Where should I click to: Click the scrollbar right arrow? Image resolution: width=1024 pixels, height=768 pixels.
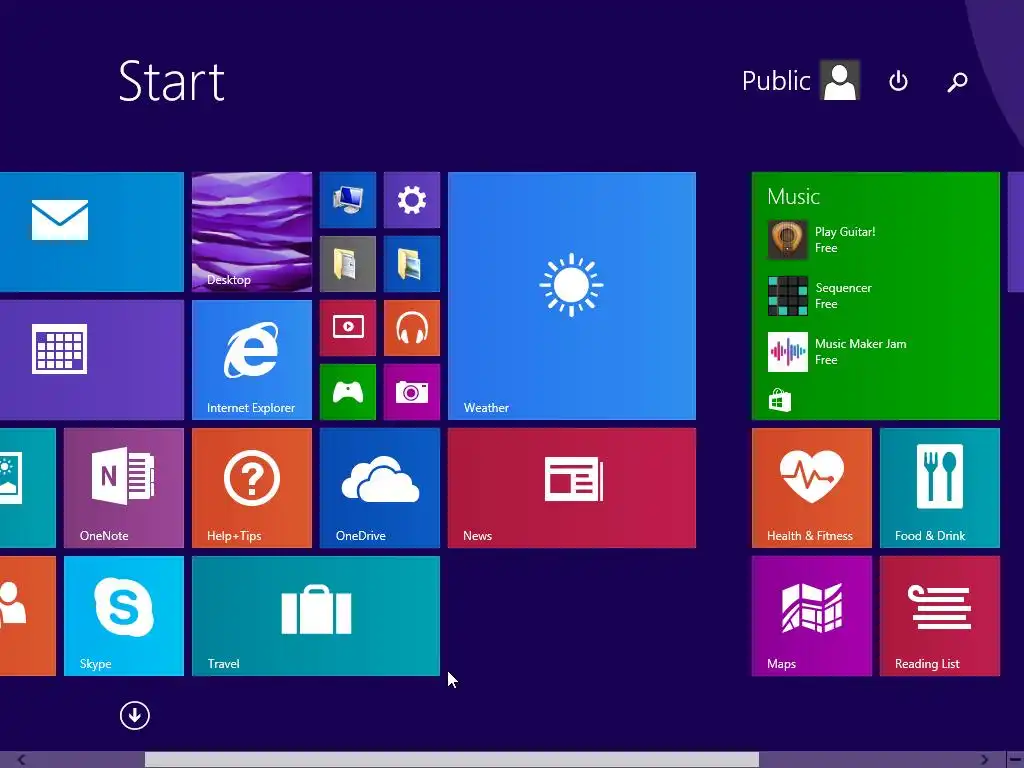[985, 760]
